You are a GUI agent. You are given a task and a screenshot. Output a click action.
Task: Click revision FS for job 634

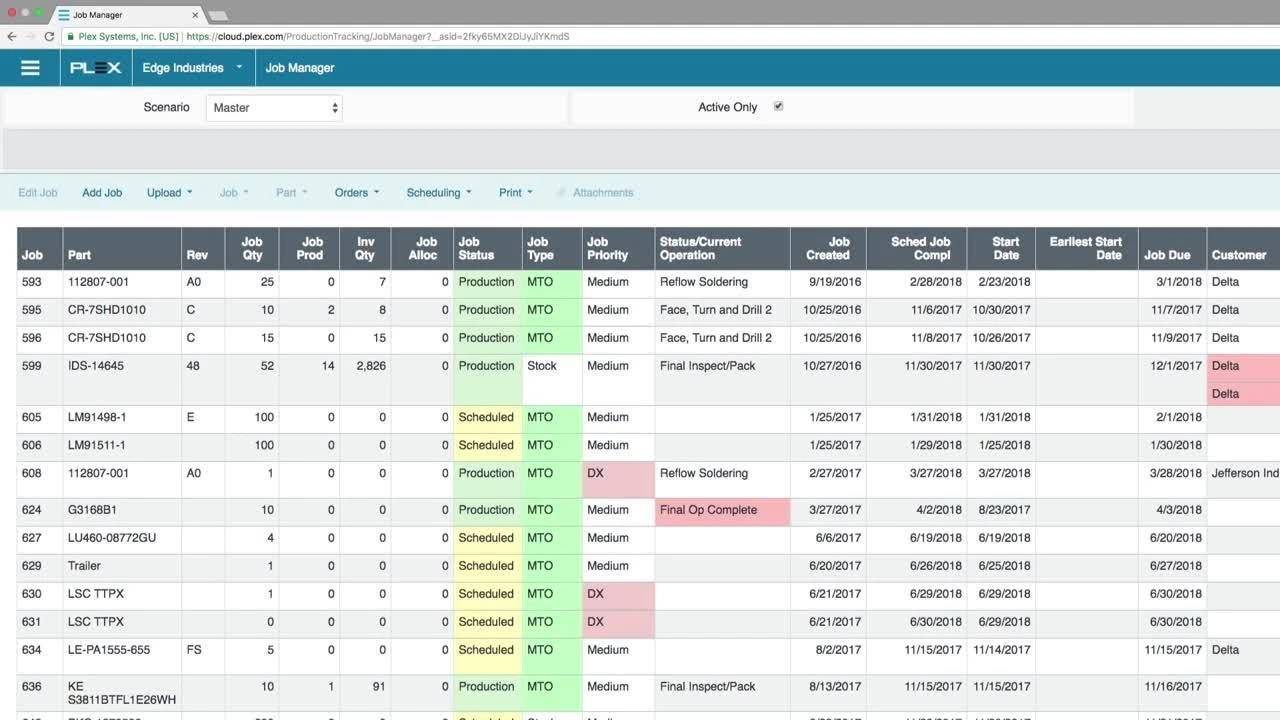194,650
